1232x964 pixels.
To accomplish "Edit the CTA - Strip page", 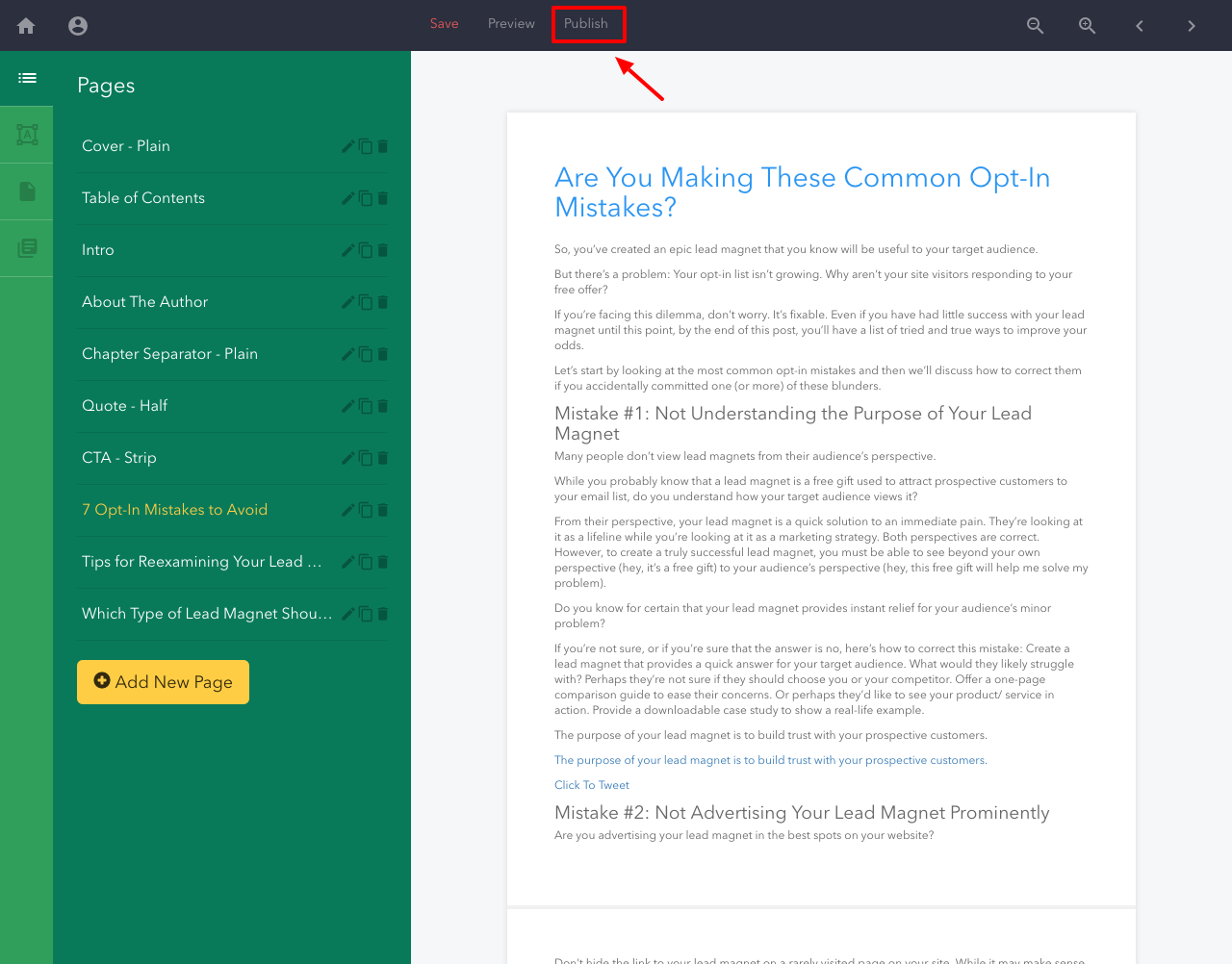I will click(348, 458).
